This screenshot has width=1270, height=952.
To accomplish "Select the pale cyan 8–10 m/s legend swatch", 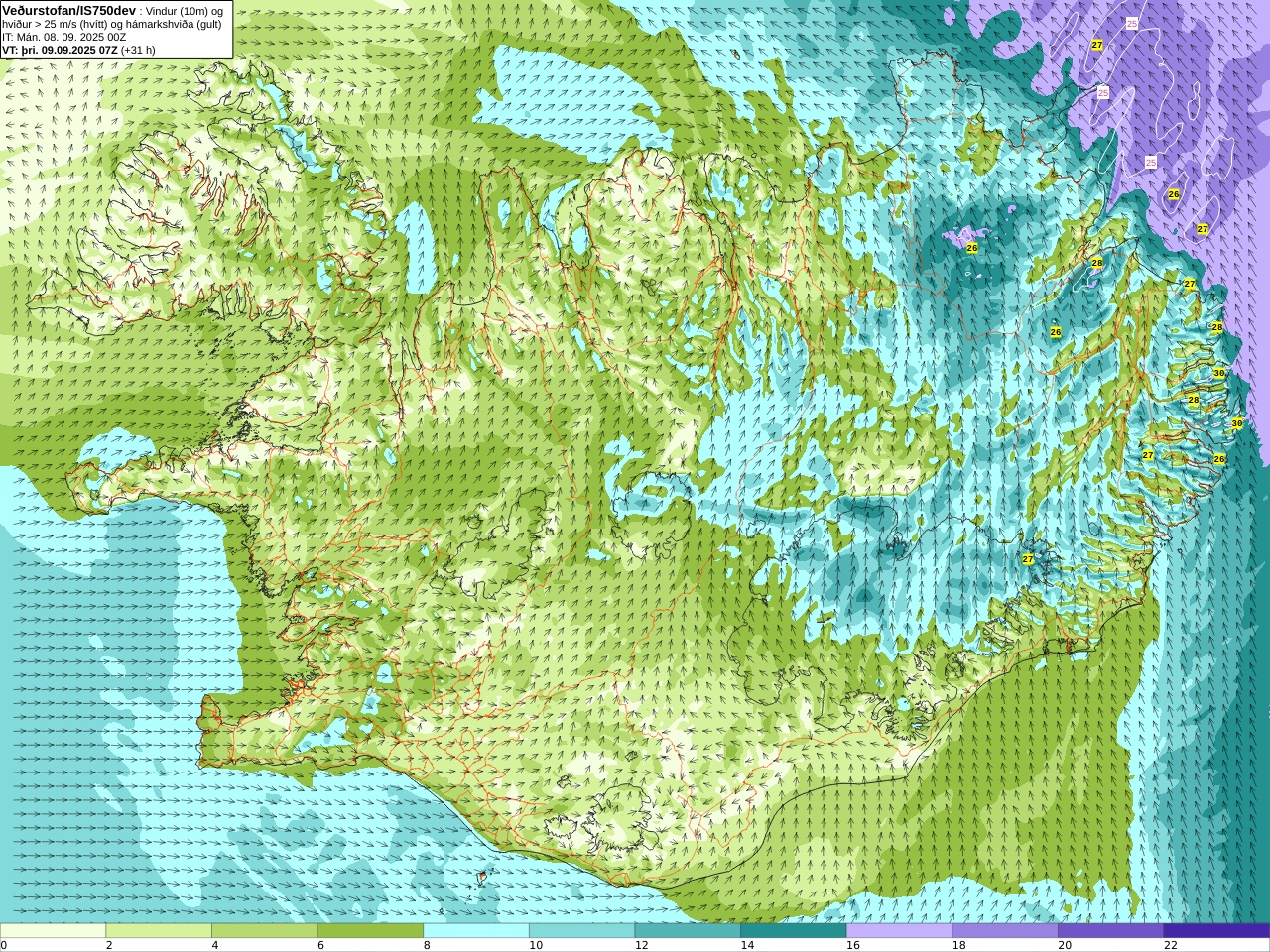I will [x=476, y=931].
